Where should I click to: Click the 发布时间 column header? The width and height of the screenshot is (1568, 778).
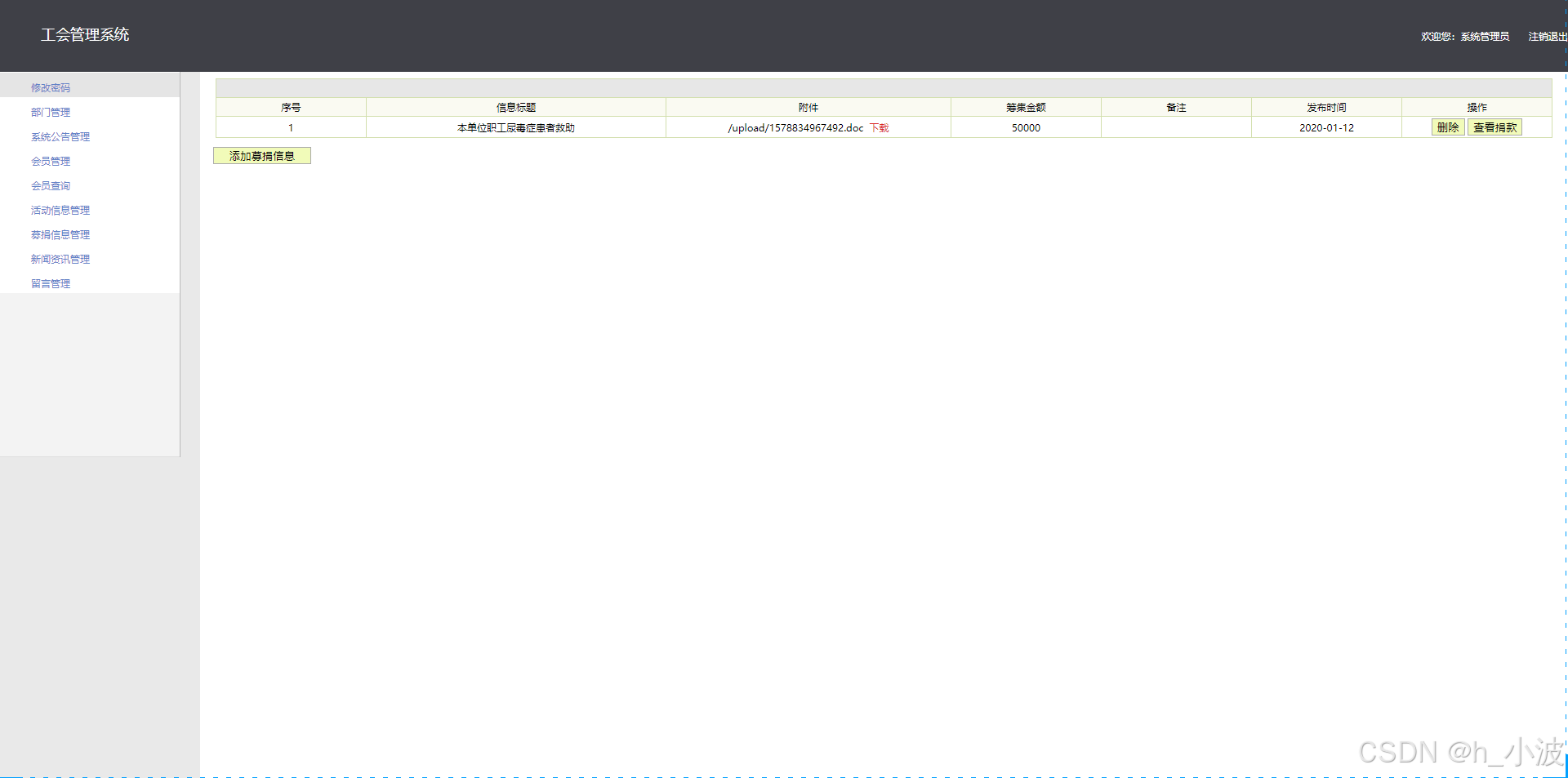click(1325, 107)
